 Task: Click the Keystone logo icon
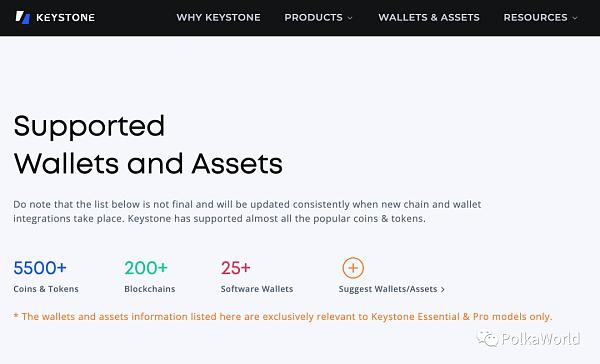tap(23, 17)
